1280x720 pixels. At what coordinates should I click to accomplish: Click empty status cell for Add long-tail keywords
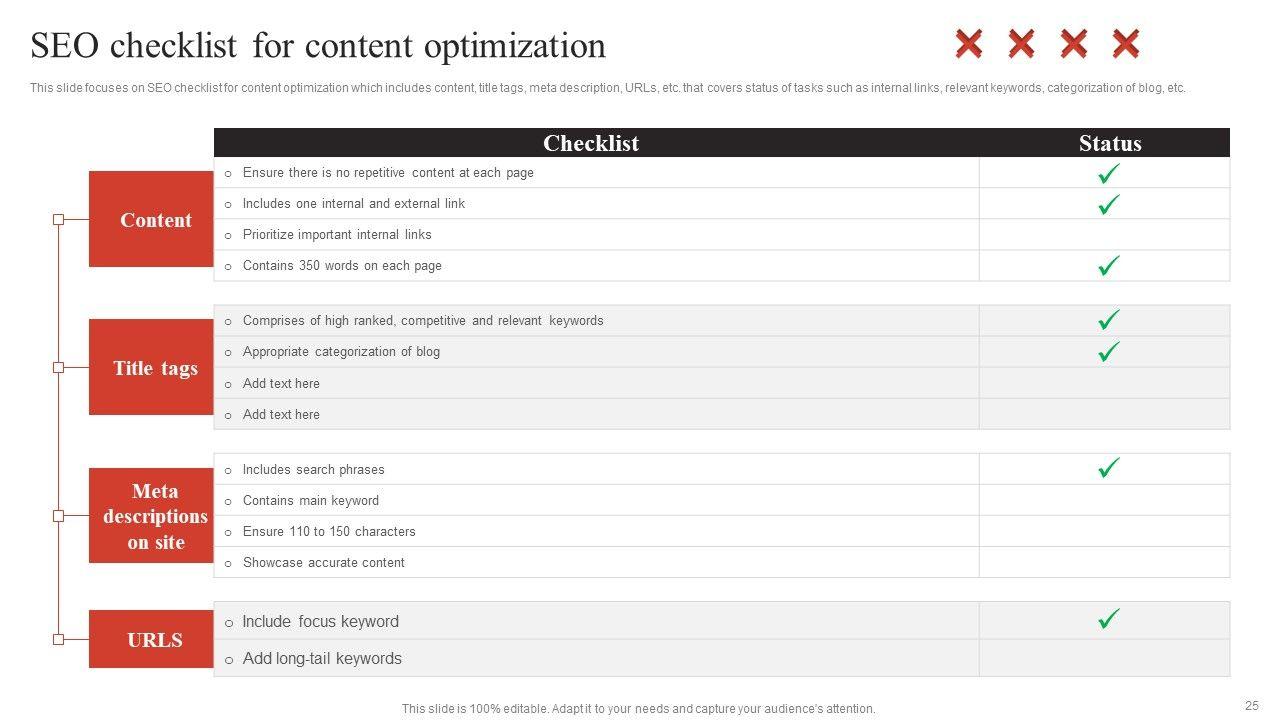1104,658
